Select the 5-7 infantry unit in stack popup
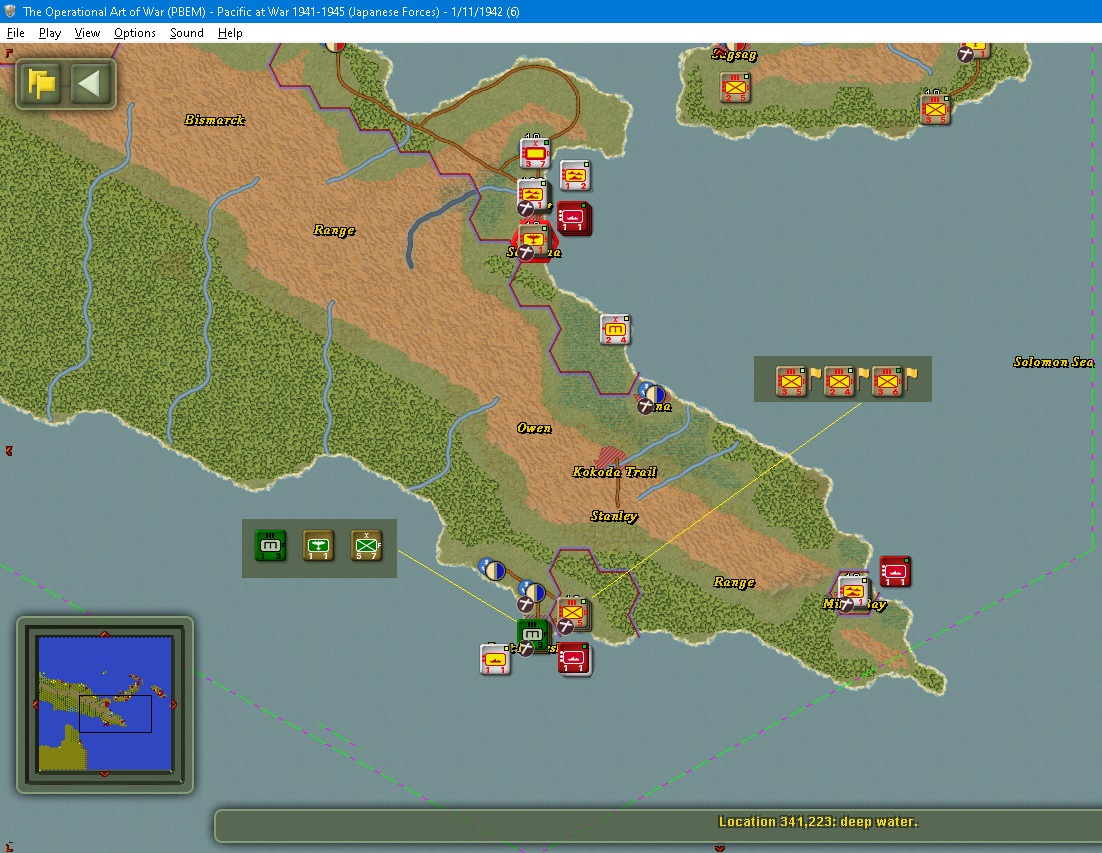The height and width of the screenshot is (853, 1102). pyautogui.click(x=366, y=546)
